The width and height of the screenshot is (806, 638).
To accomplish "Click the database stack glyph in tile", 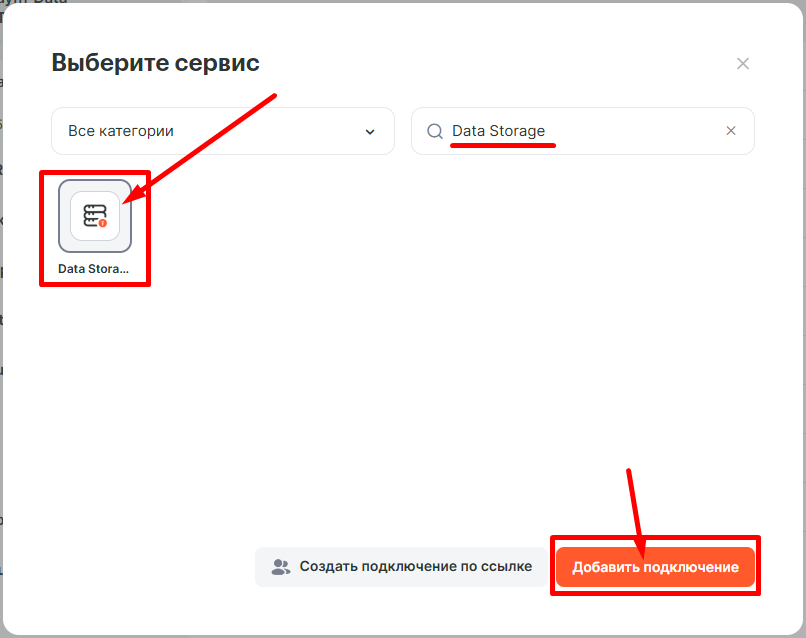I will [93, 215].
